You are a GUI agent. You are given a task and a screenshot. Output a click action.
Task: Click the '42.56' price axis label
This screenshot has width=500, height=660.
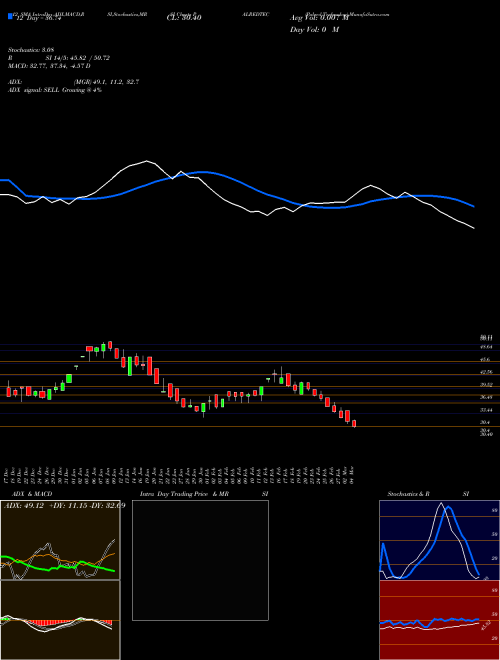[486, 372]
